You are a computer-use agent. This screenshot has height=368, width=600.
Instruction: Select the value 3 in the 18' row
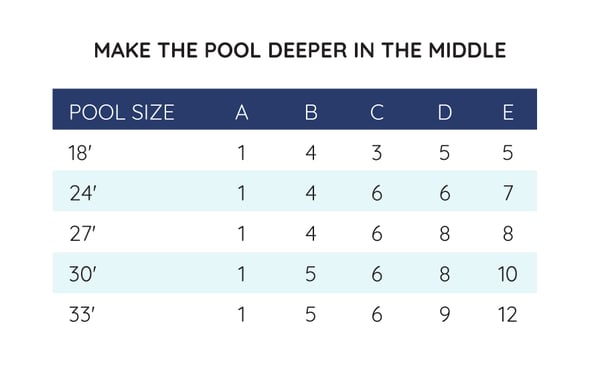[x=377, y=153]
